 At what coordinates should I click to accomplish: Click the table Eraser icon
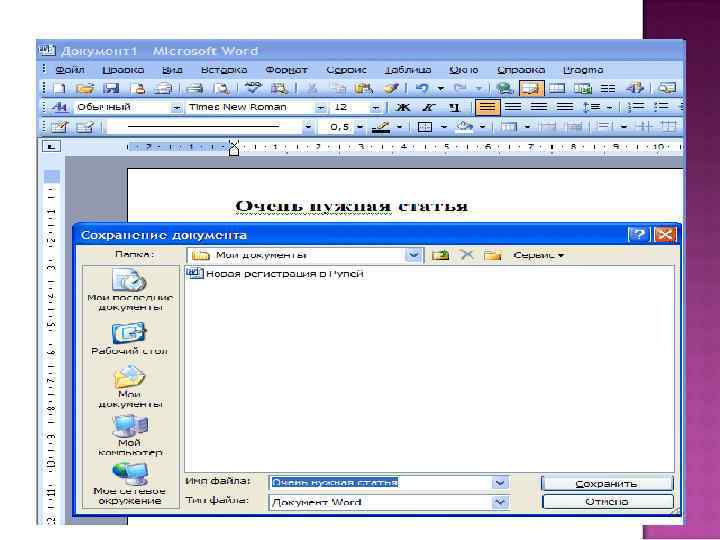click(85, 127)
